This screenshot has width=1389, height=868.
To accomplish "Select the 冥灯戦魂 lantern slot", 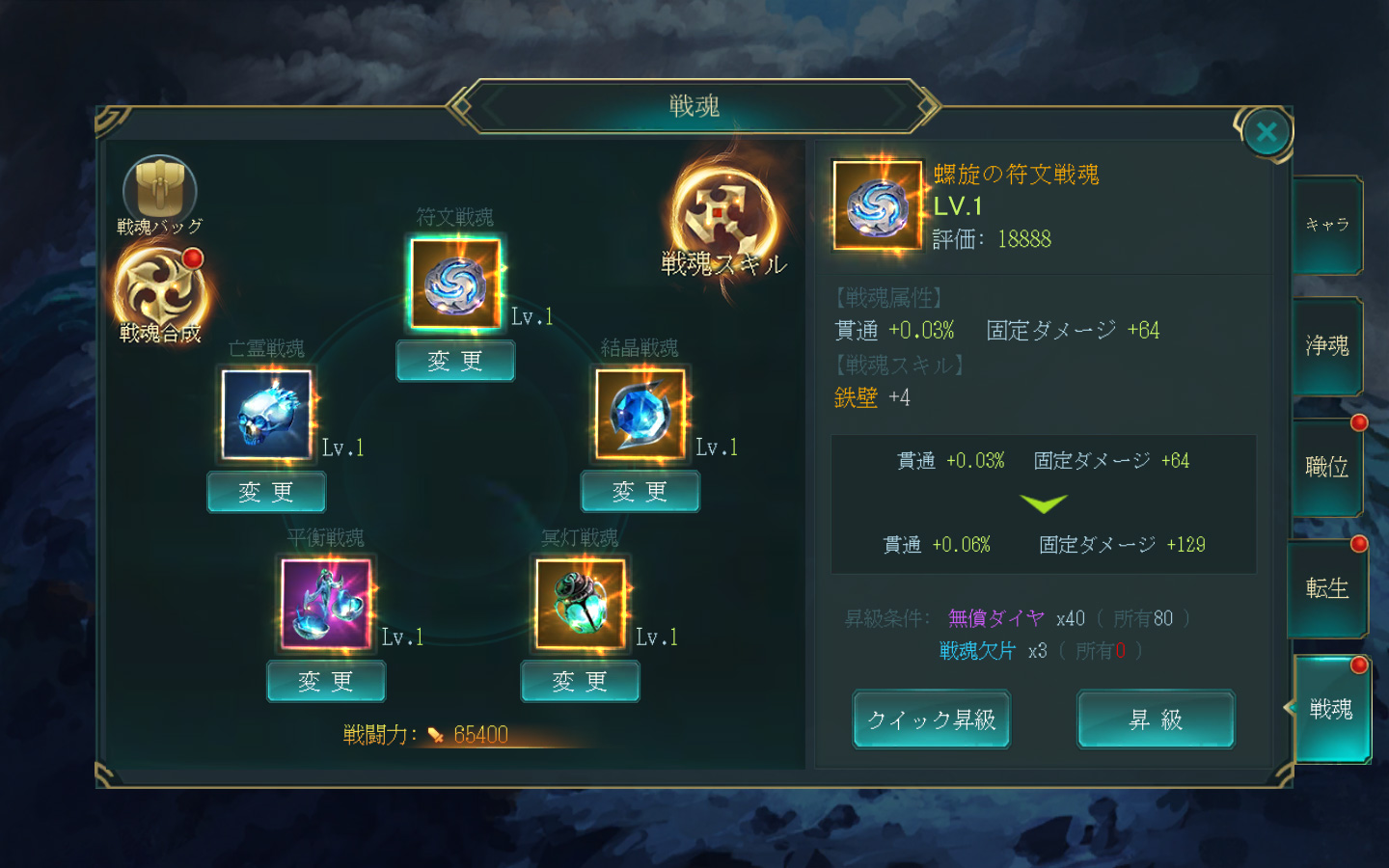I will coord(581,605).
